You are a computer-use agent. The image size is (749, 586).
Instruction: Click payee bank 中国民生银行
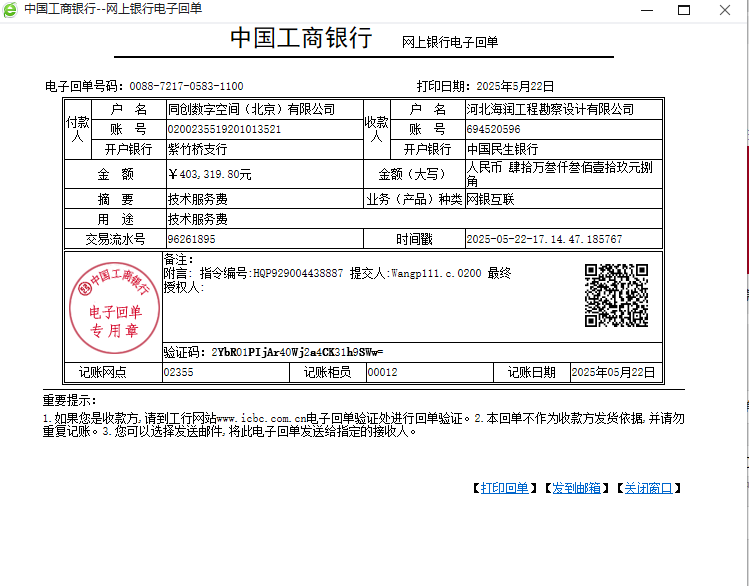coord(503,149)
